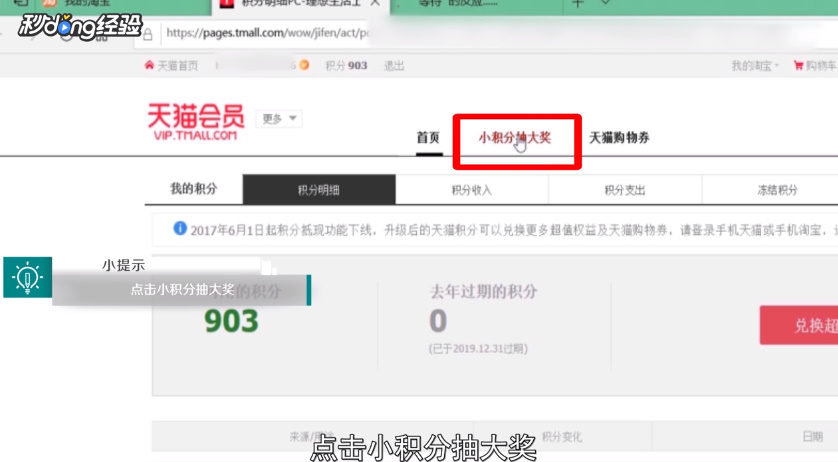The height and width of the screenshot is (462, 838).
Task: Click the 天猫首页 home icon
Action: [x=149, y=65]
